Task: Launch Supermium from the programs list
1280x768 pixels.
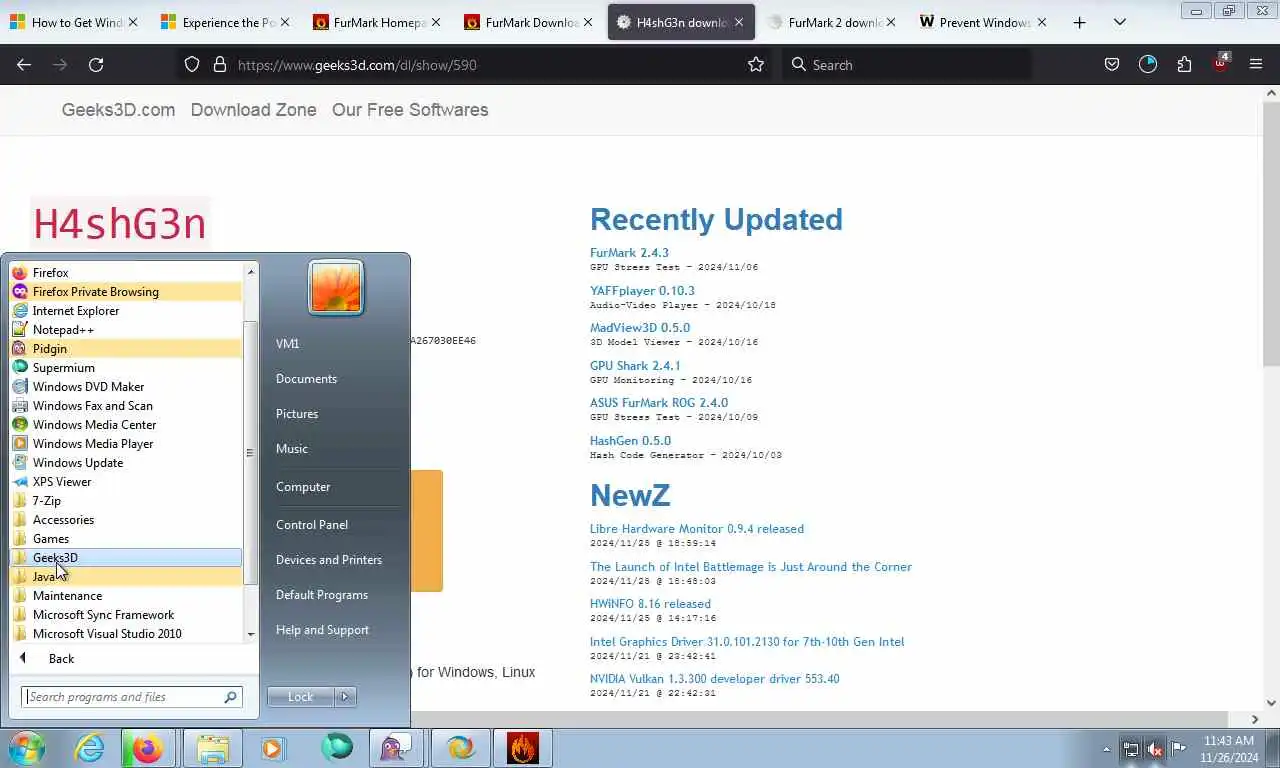Action: click(x=125, y=368)
